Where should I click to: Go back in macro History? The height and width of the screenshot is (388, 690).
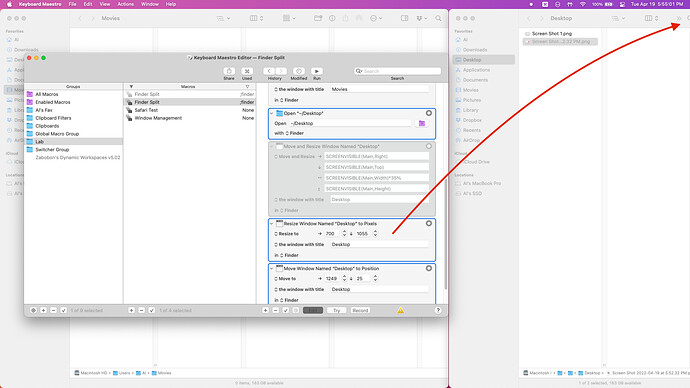[269, 71]
